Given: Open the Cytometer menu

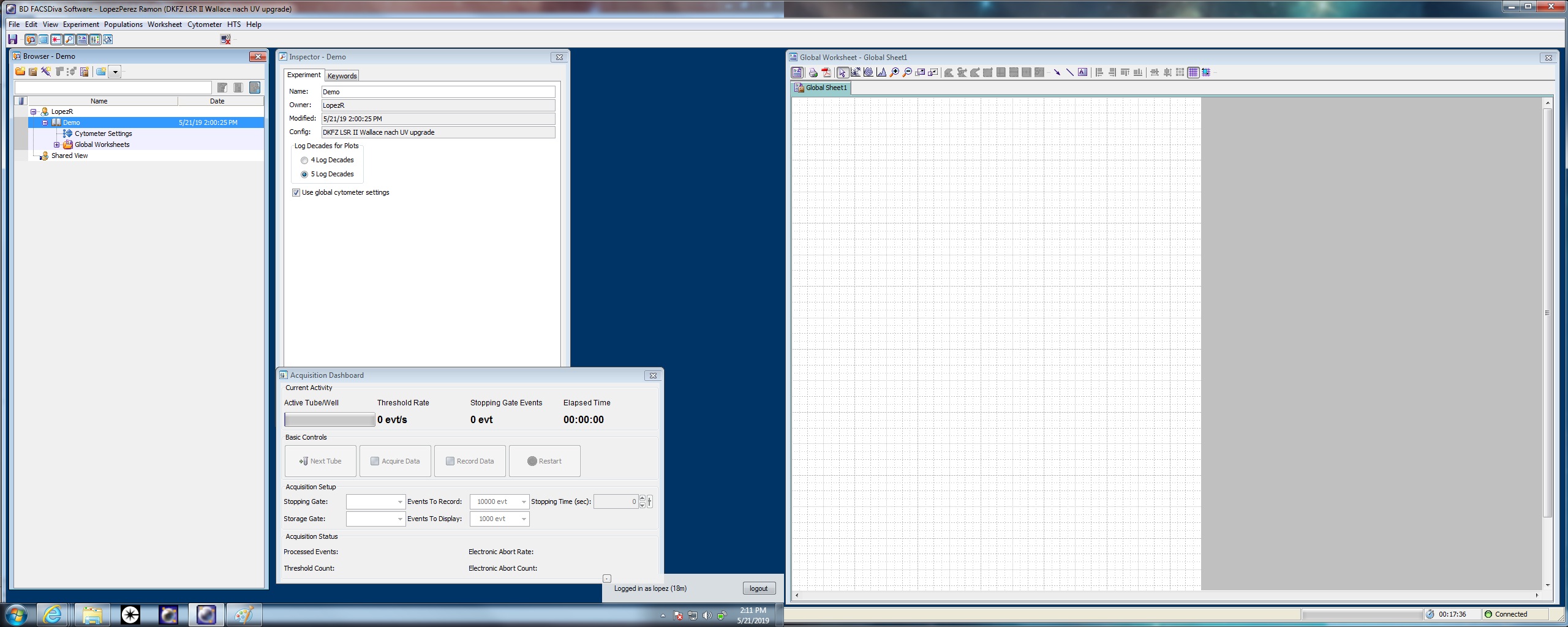Looking at the screenshot, I should pyautogui.click(x=205, y=24).
